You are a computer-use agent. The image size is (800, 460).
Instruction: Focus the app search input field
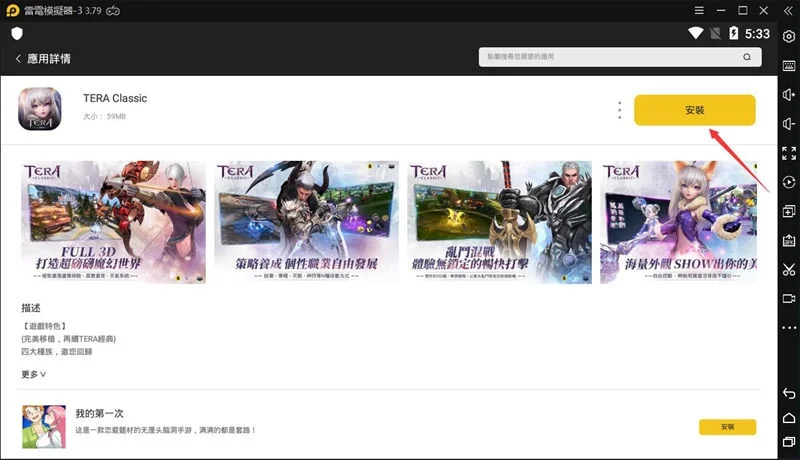620,57
